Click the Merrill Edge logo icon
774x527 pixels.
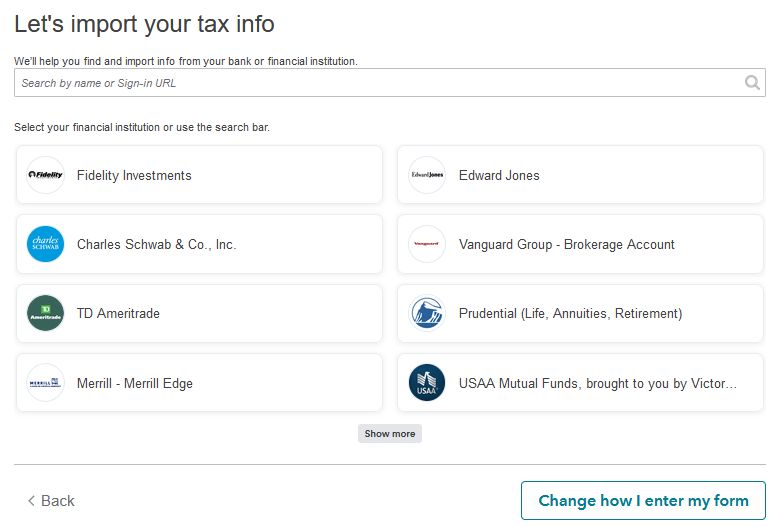tap(45, 383)
